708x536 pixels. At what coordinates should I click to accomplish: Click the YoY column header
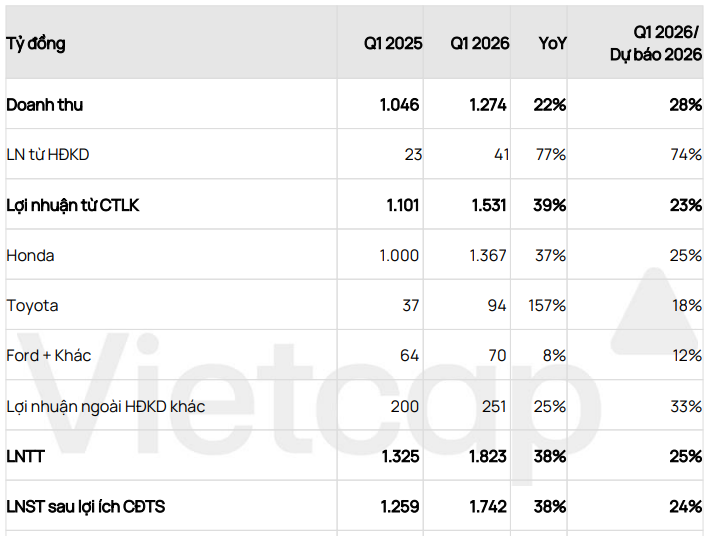[552, 43]
